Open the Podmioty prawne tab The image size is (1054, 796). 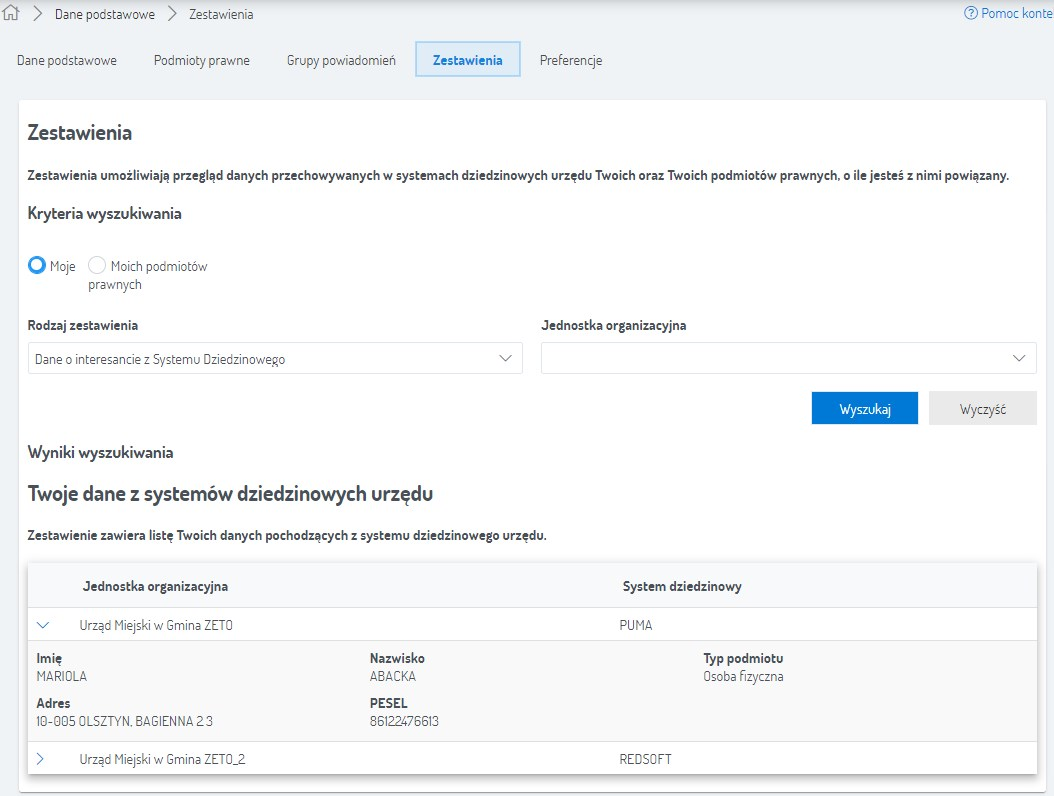(x=202, y=60)
